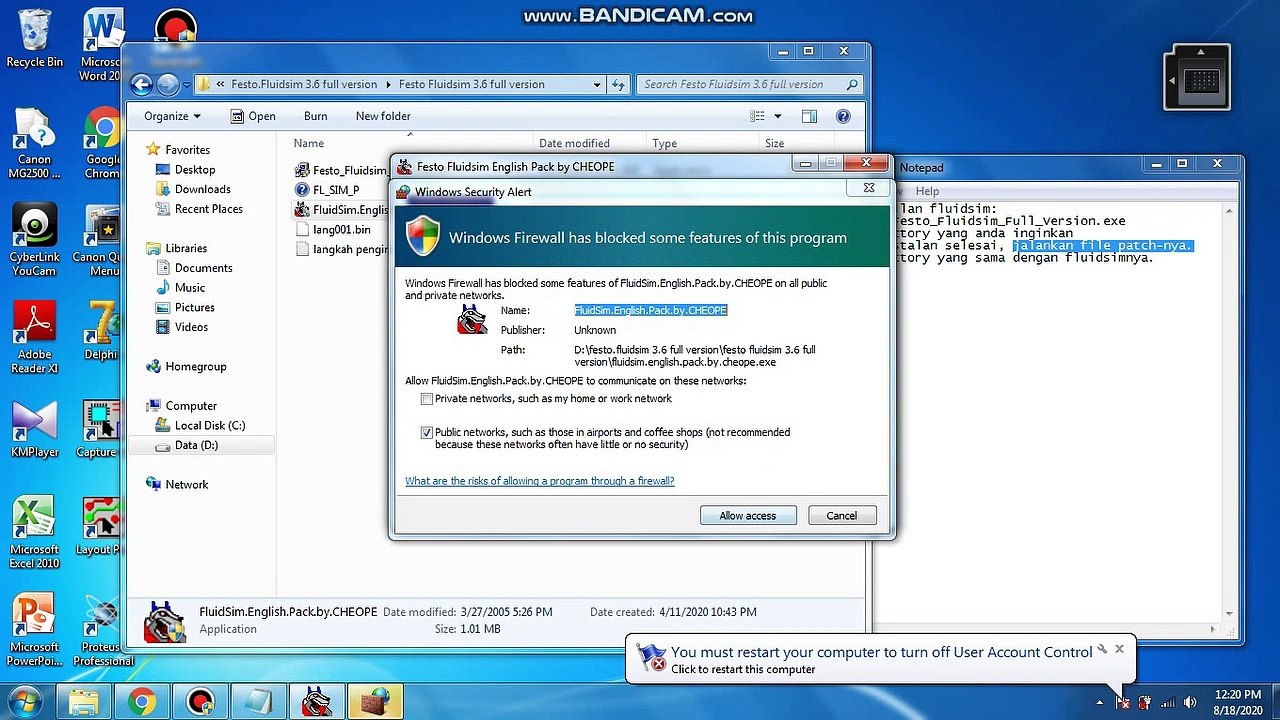Select the lang001.bin file
Screen dimensions: 1280x720
point(341,230)
